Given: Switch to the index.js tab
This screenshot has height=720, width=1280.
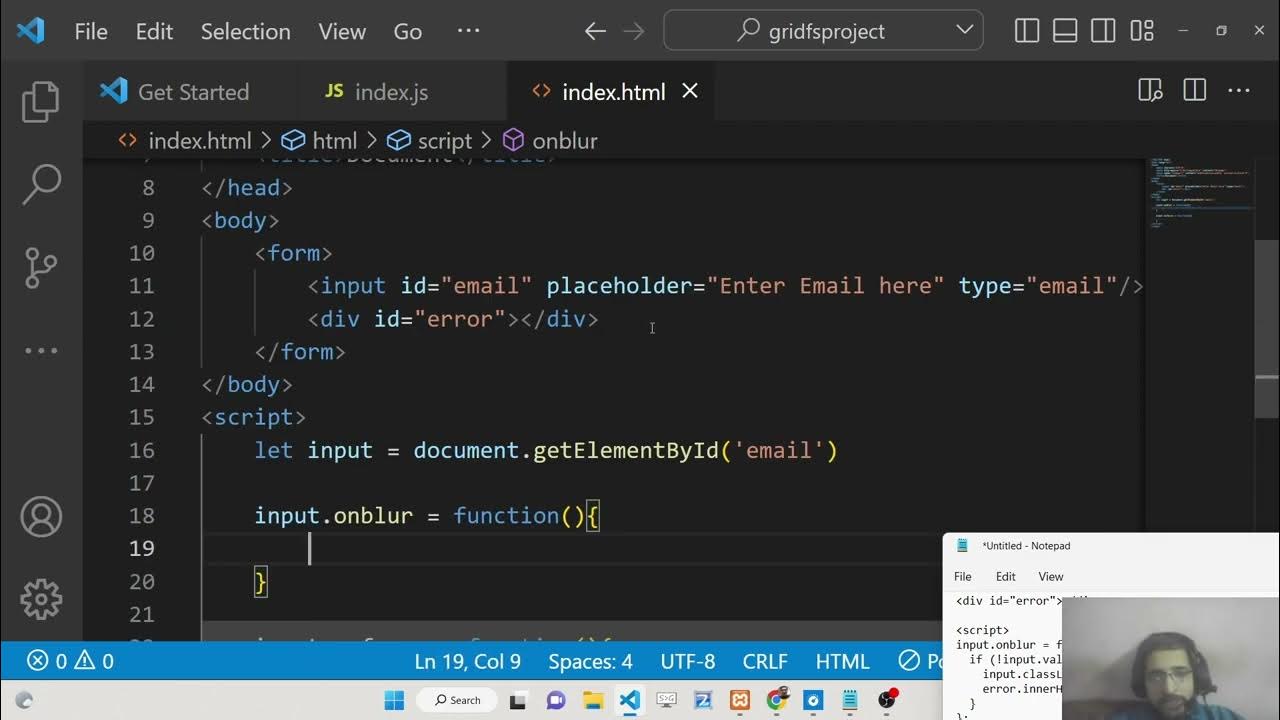Looking at the screenshot, I should (x=390, y=92).
